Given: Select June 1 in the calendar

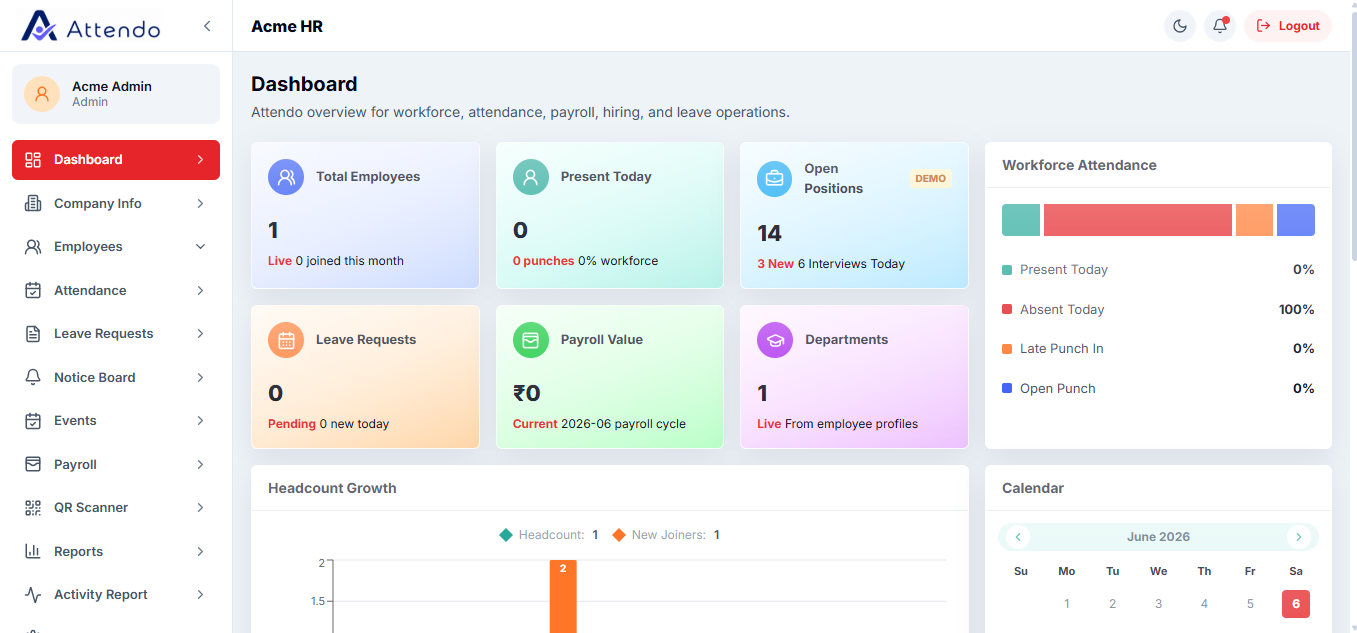Looking at the screenshot, I should (1067, 604).
